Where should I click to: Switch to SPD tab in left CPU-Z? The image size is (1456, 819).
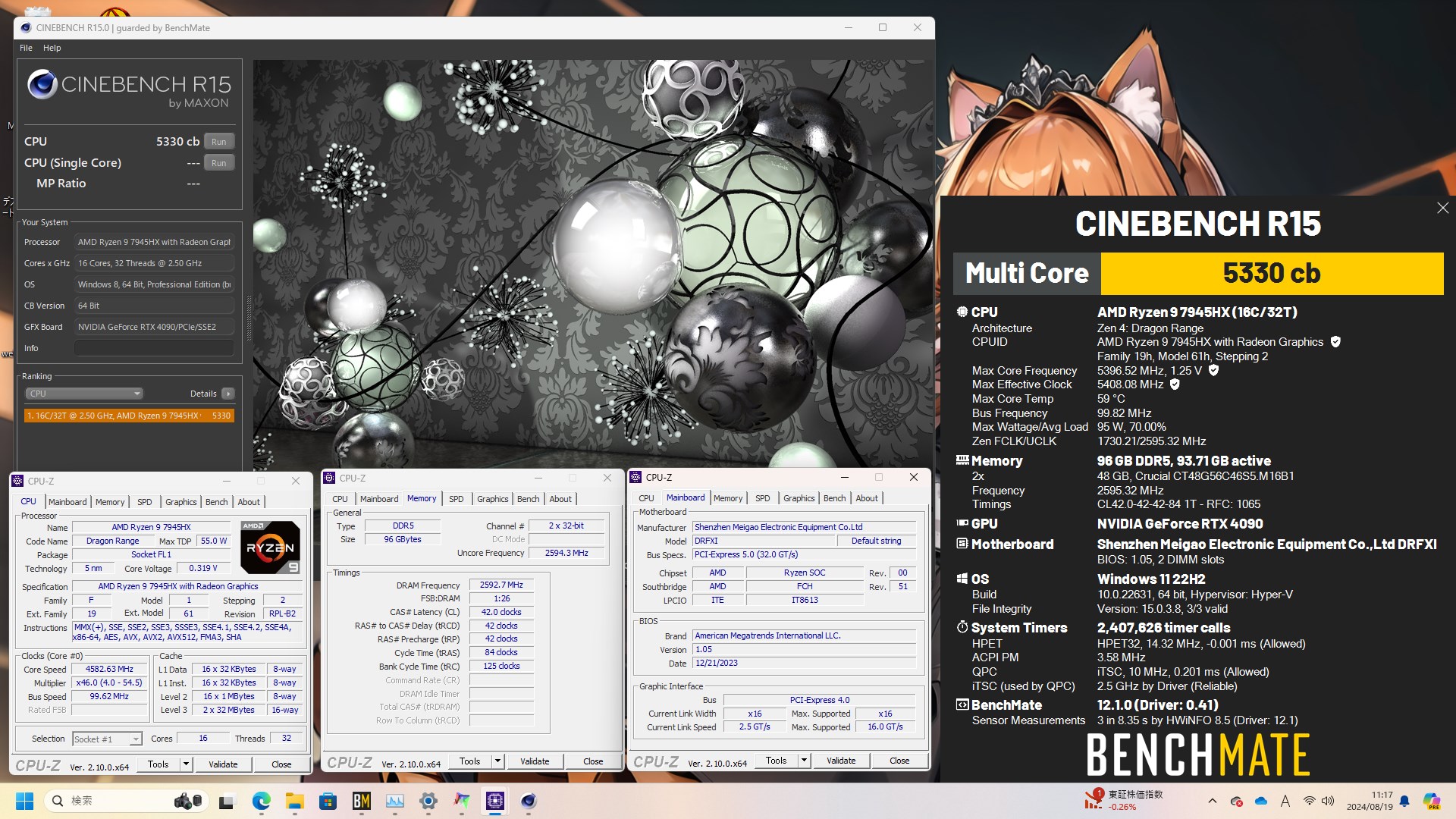pyautogui.click(x=144, y=502)
